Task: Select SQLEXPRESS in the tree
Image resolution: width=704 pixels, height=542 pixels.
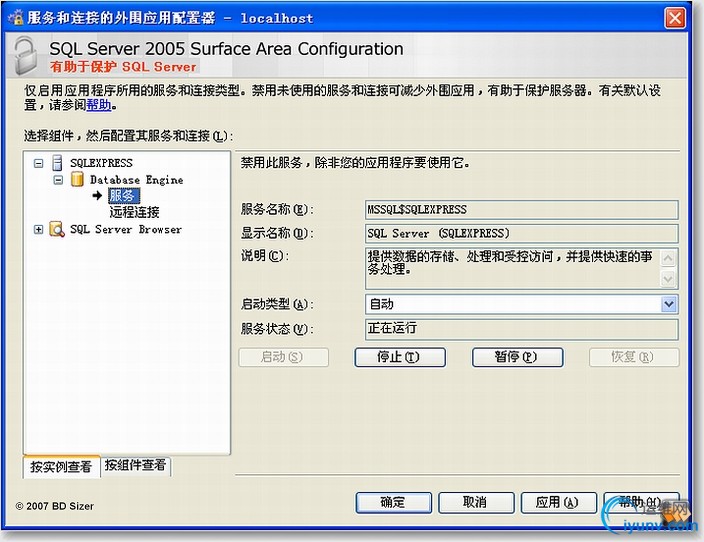Action: point(101,163)
